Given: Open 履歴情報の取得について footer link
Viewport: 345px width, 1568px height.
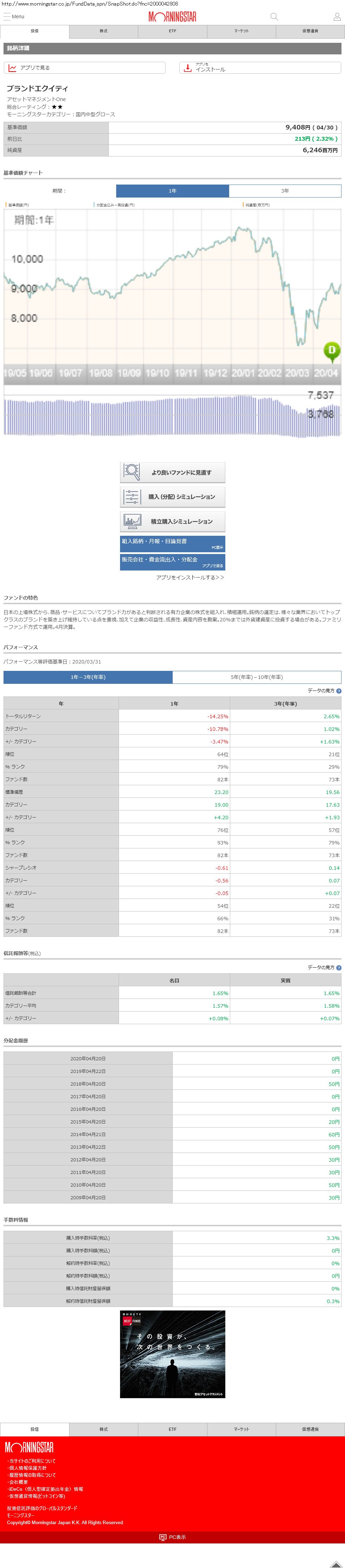Looking at the screenshot, I should click(32, 1475).
